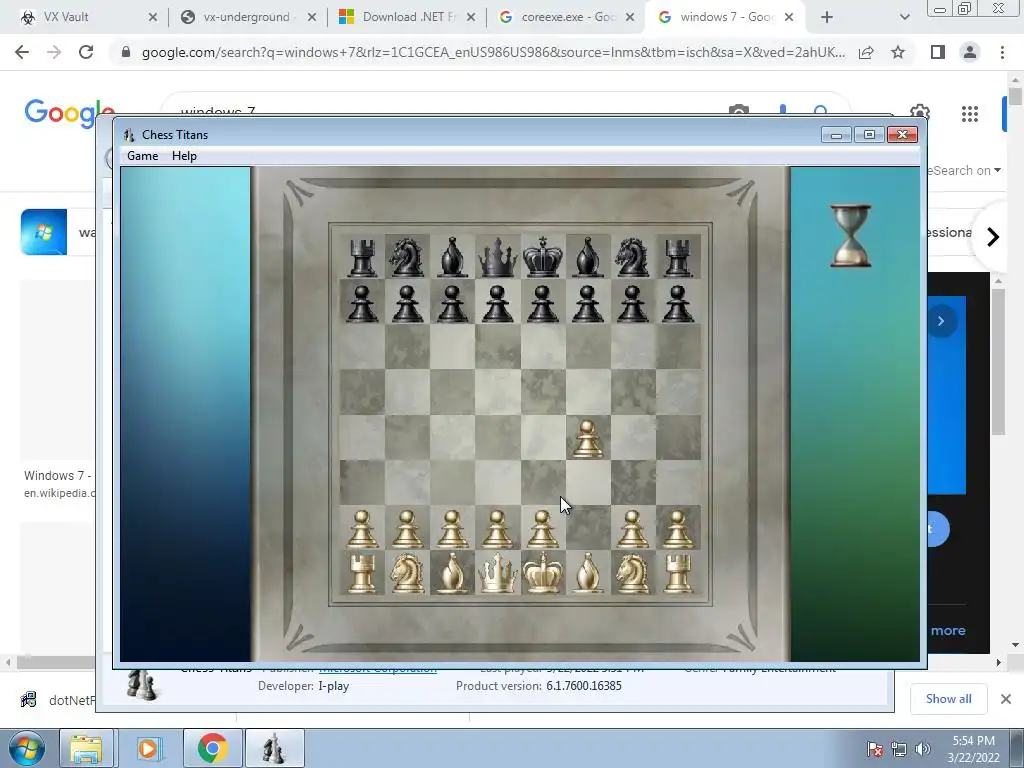Open the Game menu in Chess Titans
Viewport: 1024px width, 768px height.
pyautogui.click(x=142, y=155)
